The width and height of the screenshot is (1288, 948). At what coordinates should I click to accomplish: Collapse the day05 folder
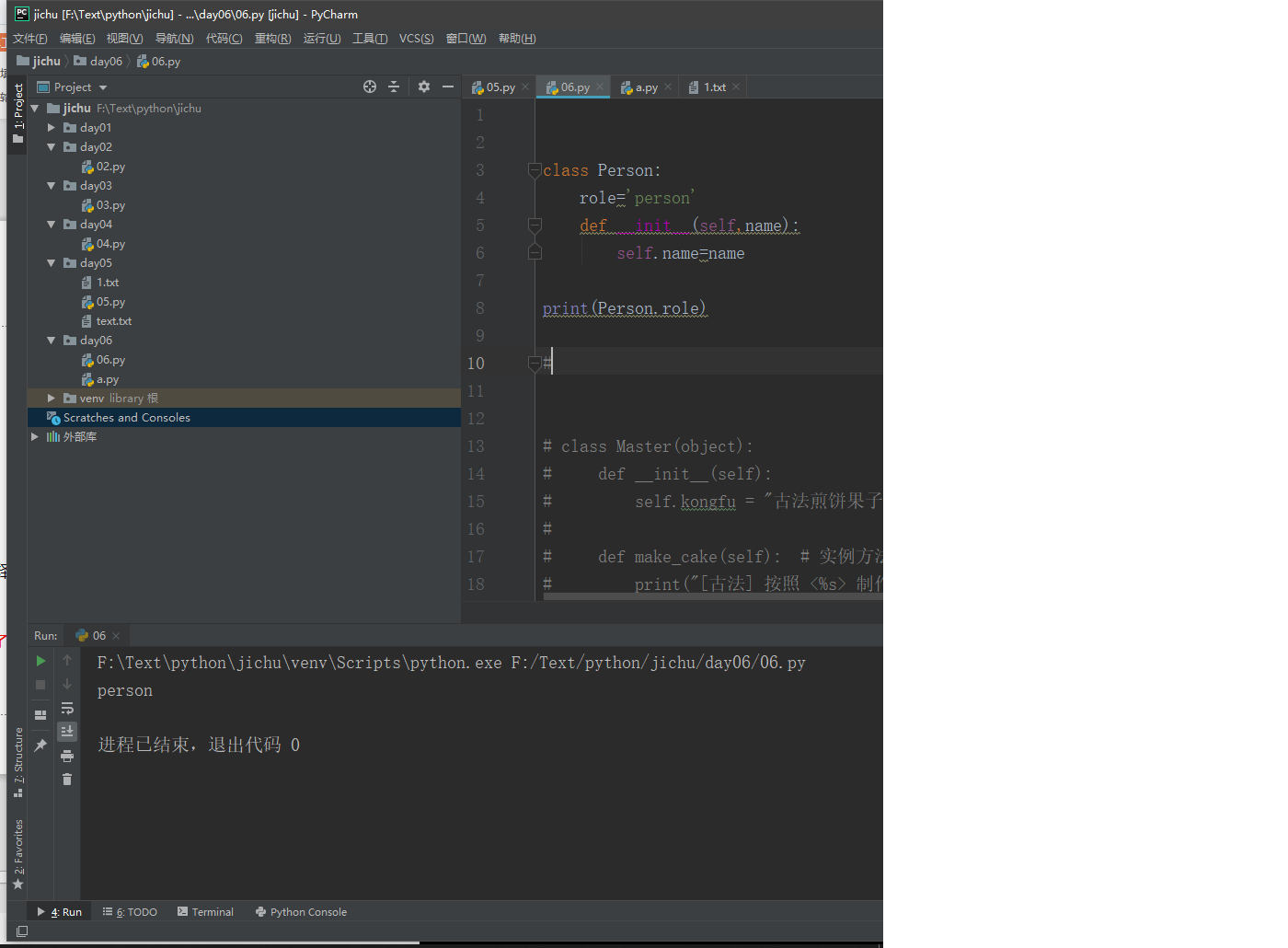[x=52, y=263]
